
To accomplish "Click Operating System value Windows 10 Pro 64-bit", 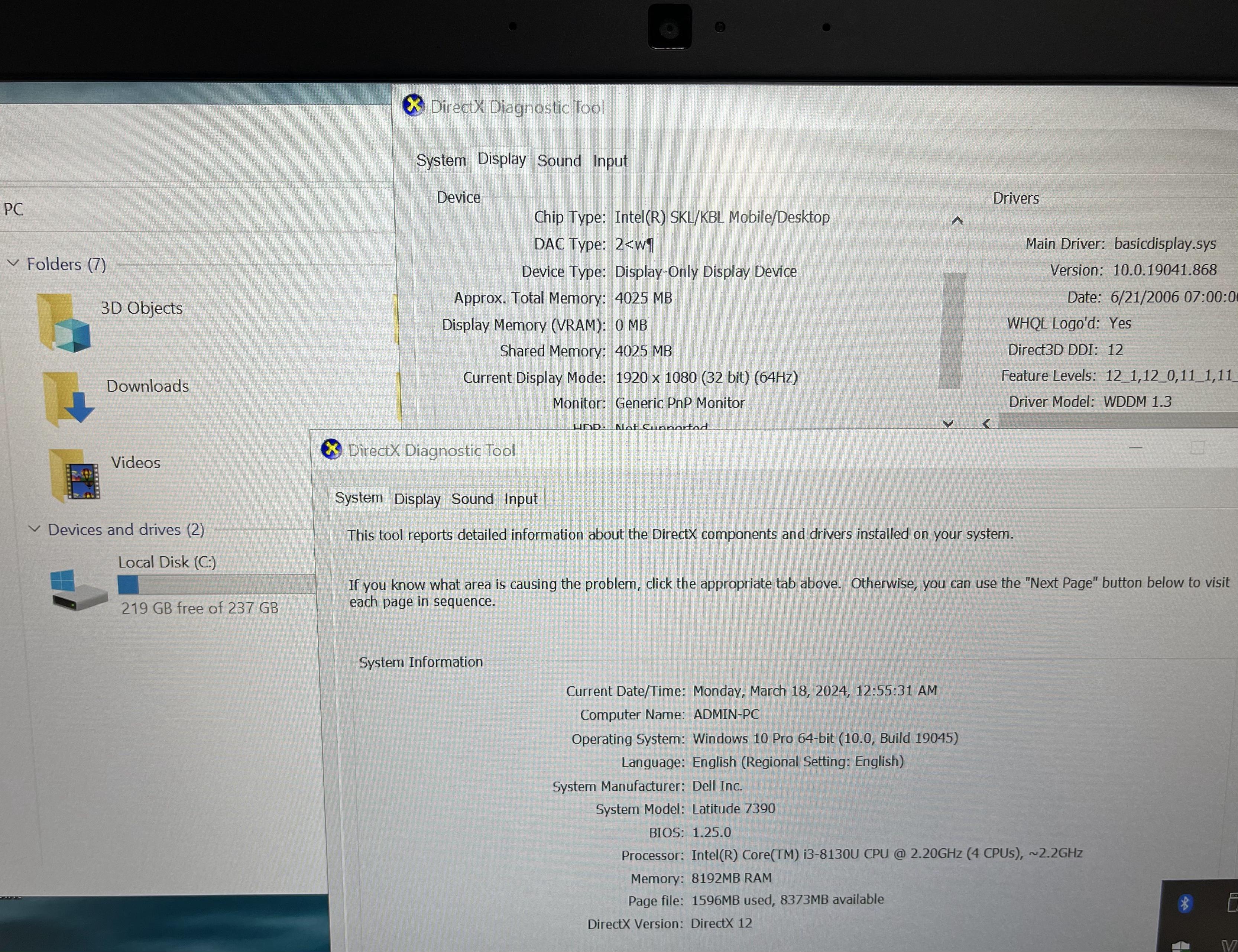I will 825,738.
